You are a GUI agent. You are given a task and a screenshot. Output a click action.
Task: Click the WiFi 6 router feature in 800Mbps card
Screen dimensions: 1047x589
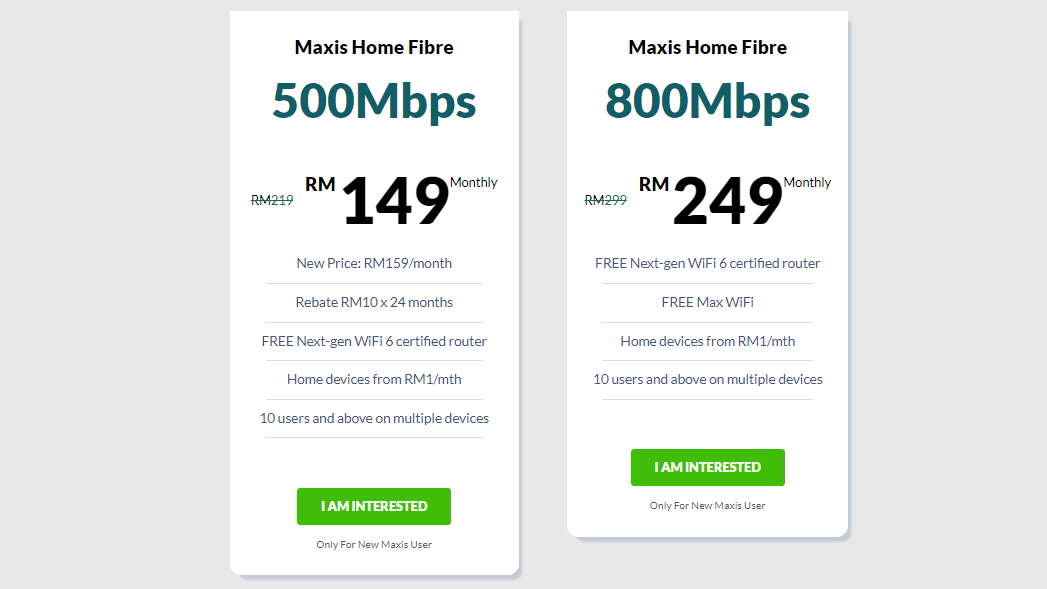(x=708, y=263)
